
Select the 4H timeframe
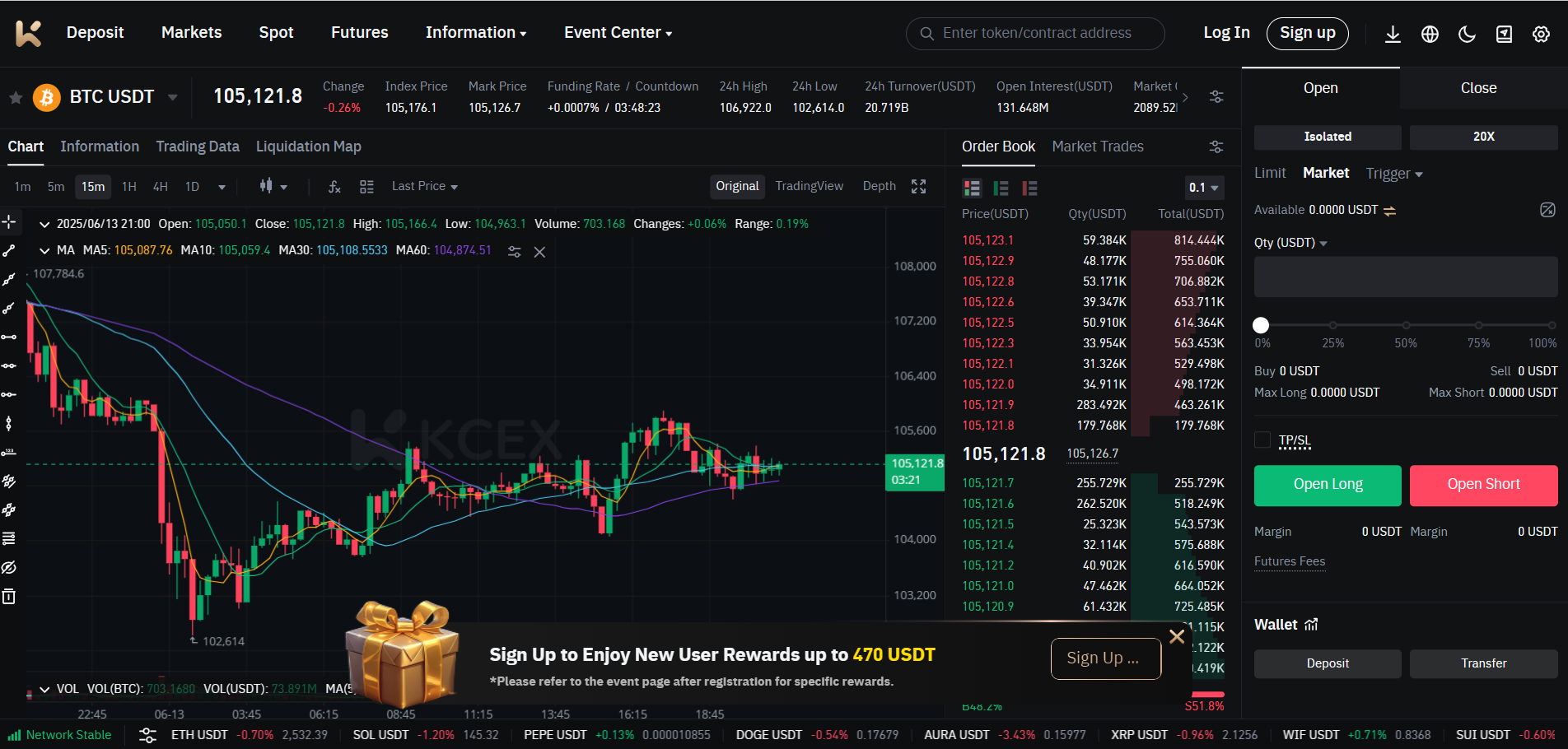point(161,187)
